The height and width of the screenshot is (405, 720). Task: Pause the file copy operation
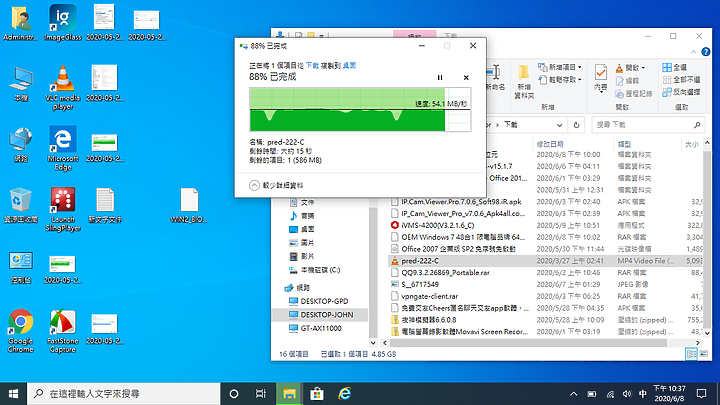pos(440,78)
